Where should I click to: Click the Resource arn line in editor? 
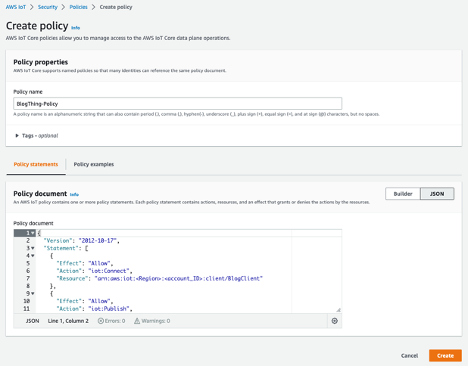click(159, 279)
